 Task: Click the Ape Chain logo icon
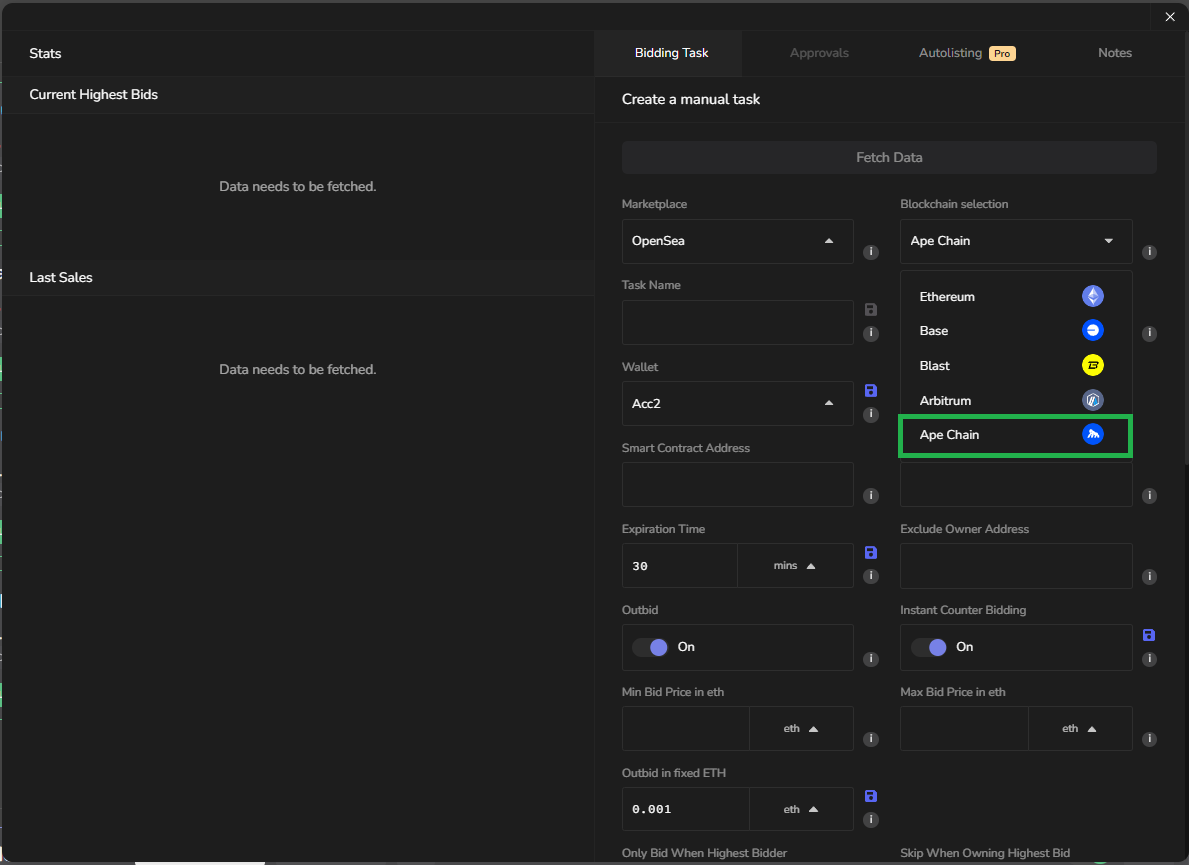(x=1092, y=434)
